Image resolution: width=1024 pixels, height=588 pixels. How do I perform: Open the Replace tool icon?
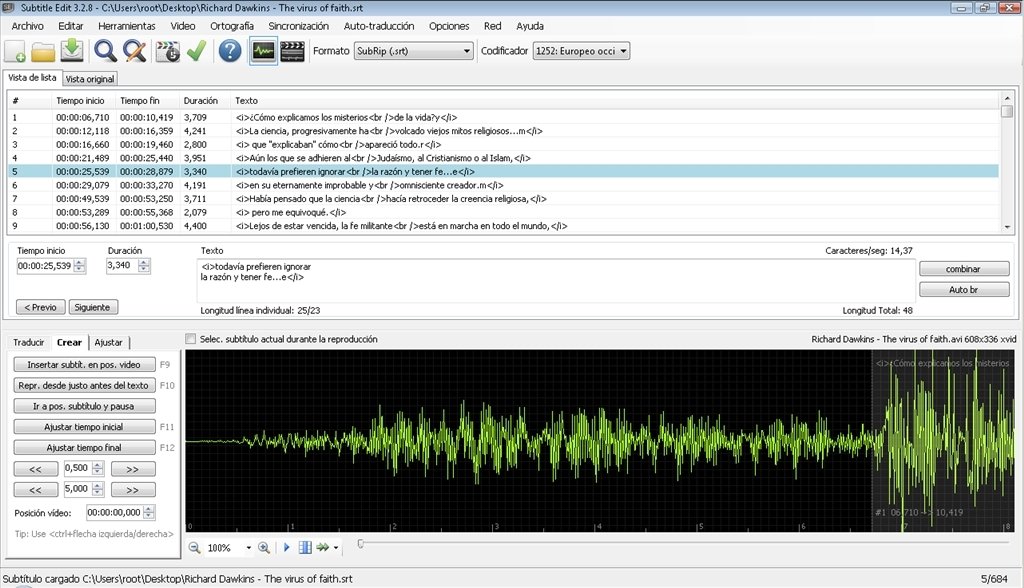[x=135, y=51]
